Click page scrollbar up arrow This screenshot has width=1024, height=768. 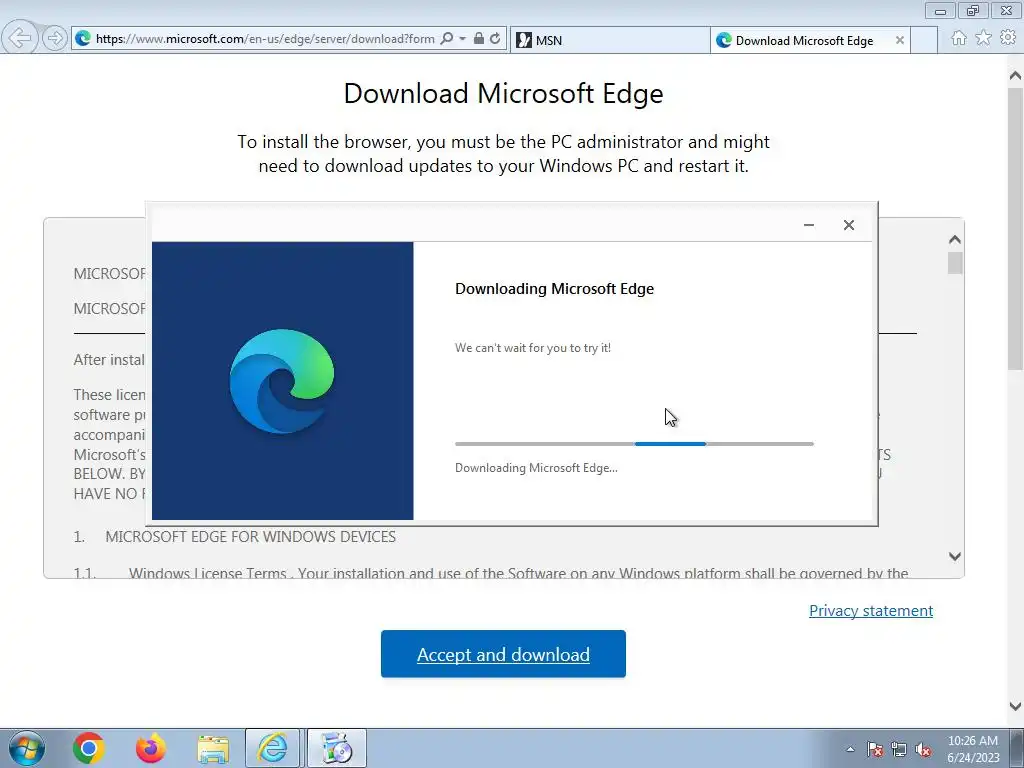point(1016,76)
